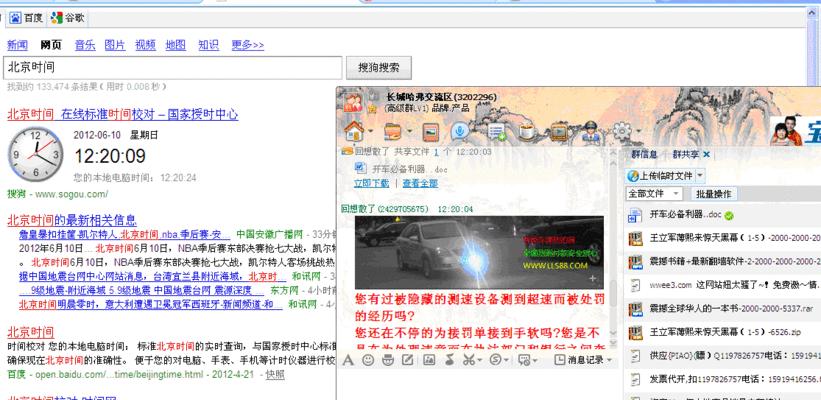
Task: Open the group shared folder icon
Action: point(392,131)
